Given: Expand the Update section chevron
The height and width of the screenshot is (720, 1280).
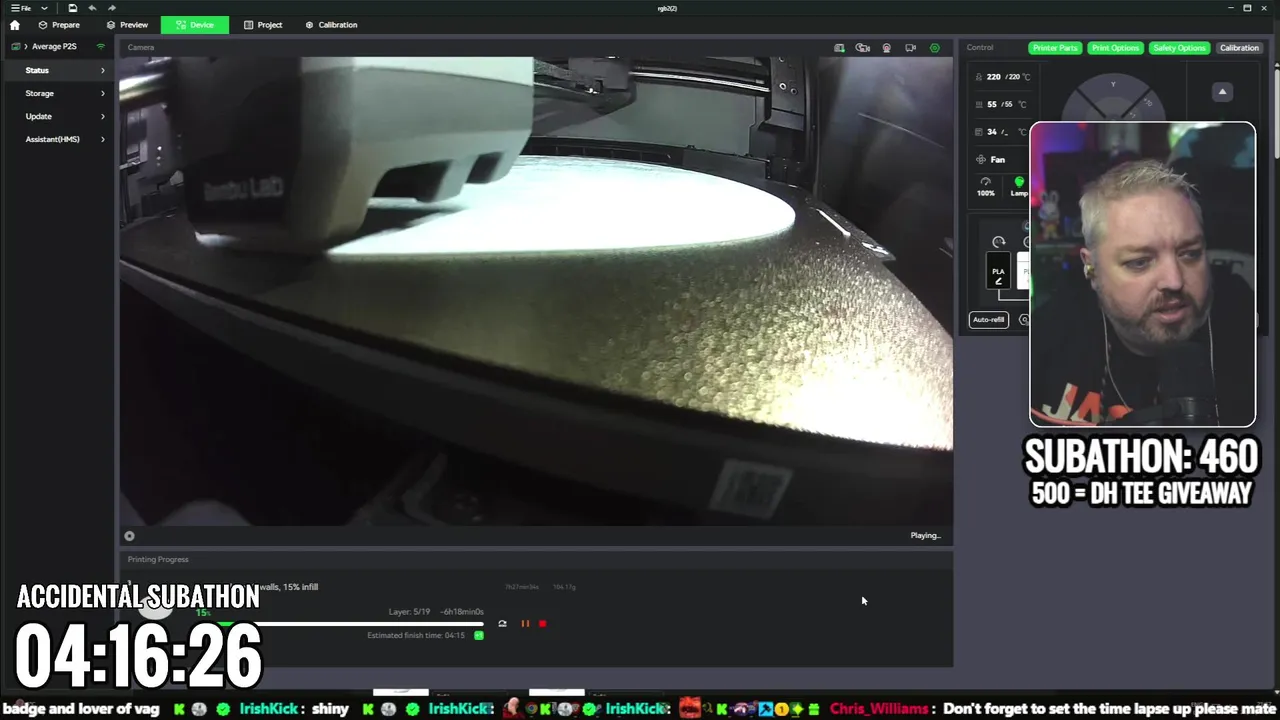Looking at the screenshot, I should 102,116.
